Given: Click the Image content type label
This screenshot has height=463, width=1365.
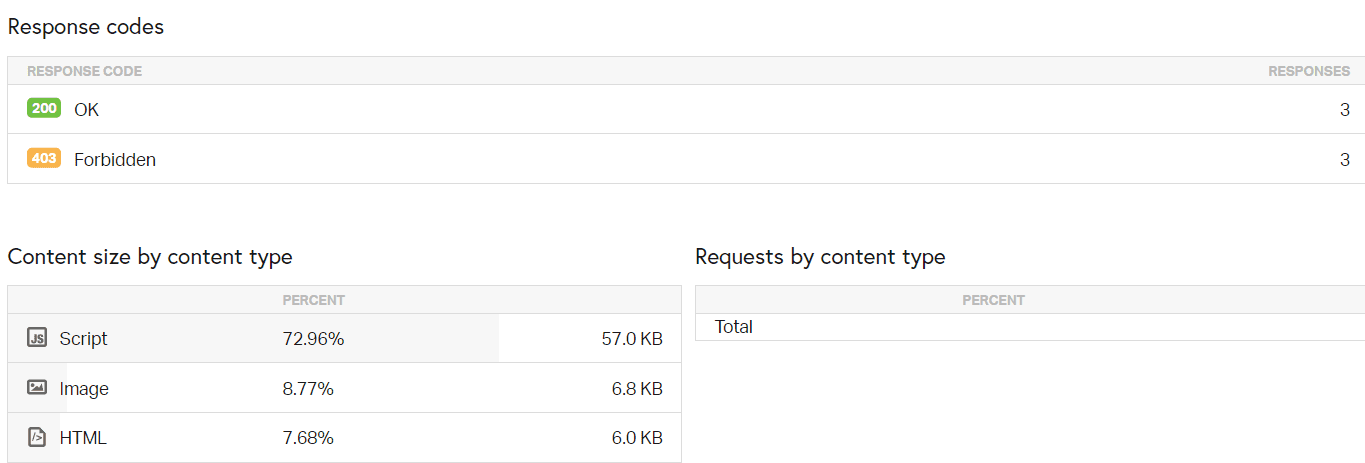Looking at the screenshot, I should [84, 389].
